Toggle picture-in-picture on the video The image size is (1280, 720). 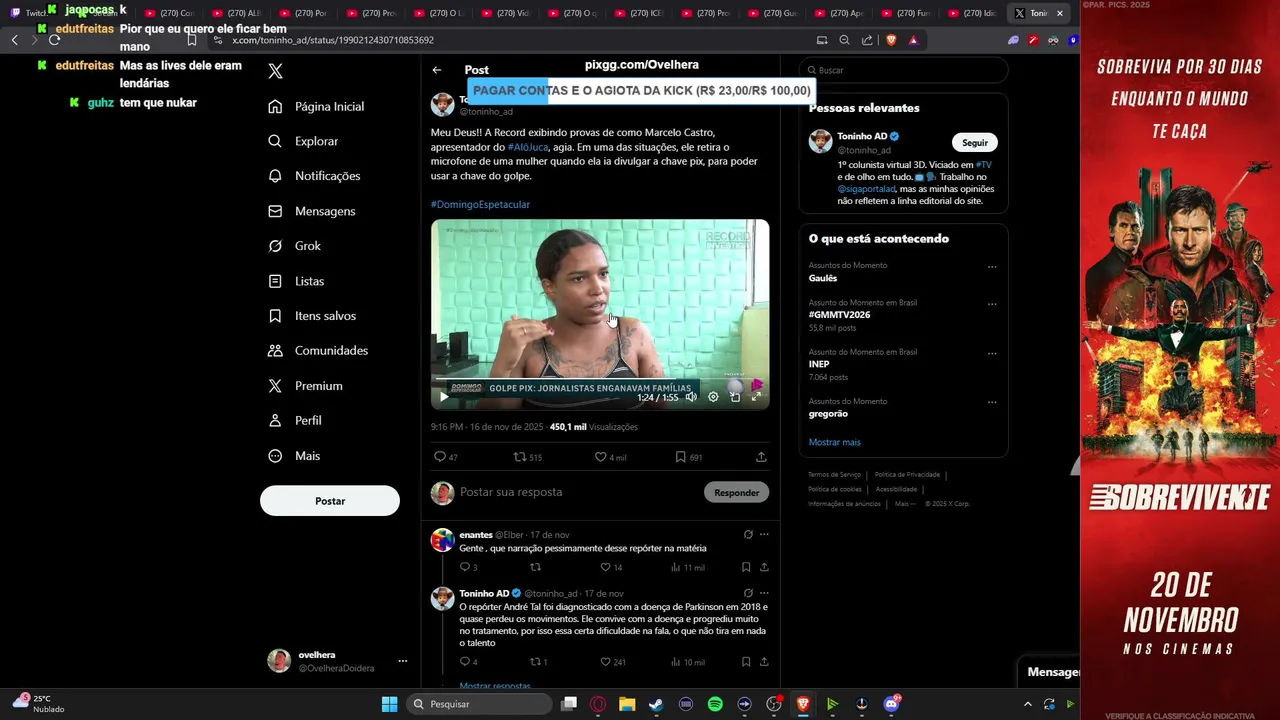[x=735, y=397]
